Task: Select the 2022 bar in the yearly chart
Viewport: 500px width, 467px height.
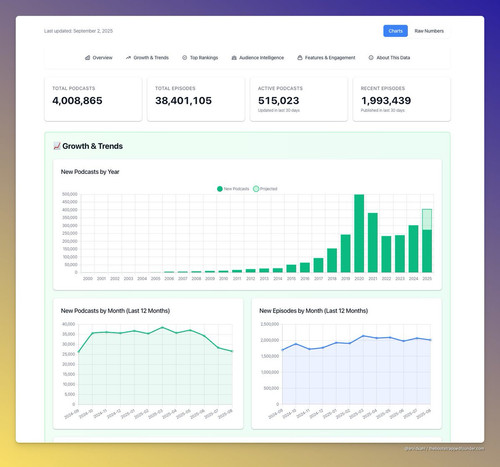Action: pyautogui.click(x=386, y=254)
